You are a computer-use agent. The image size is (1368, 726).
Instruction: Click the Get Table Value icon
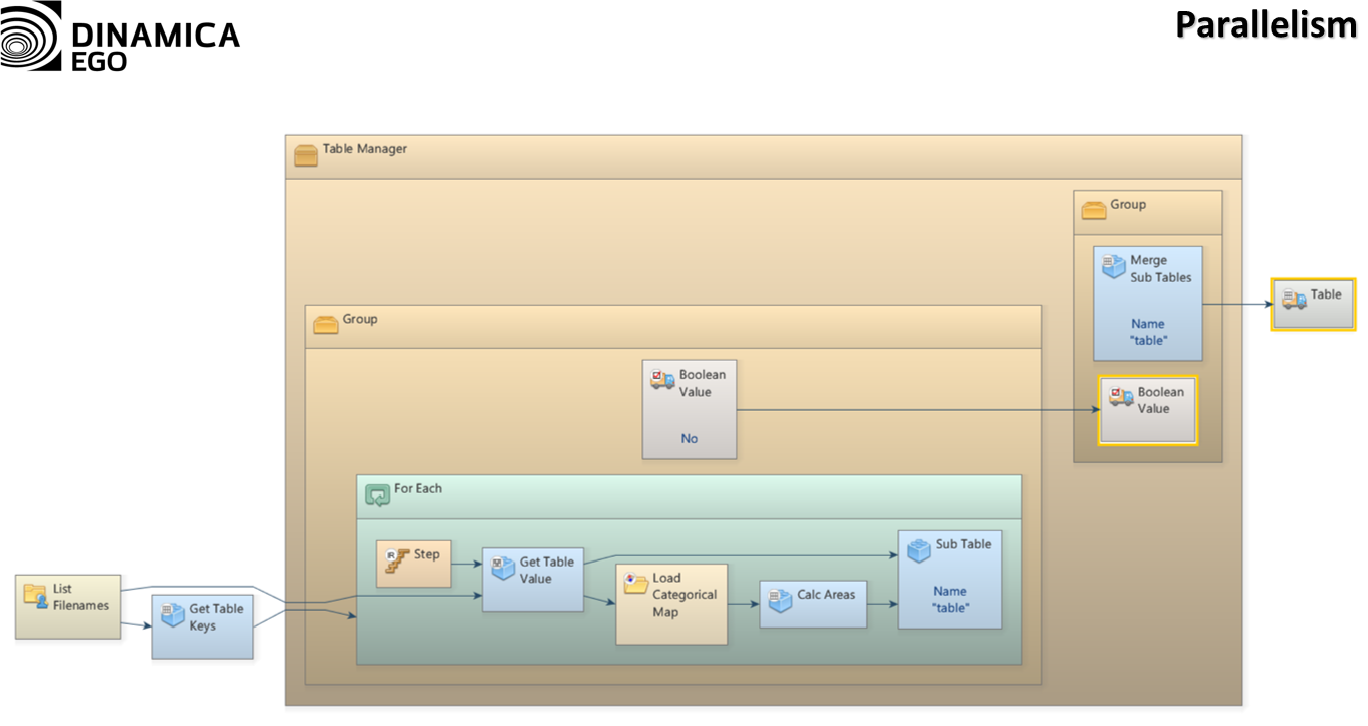click(503, 568)
